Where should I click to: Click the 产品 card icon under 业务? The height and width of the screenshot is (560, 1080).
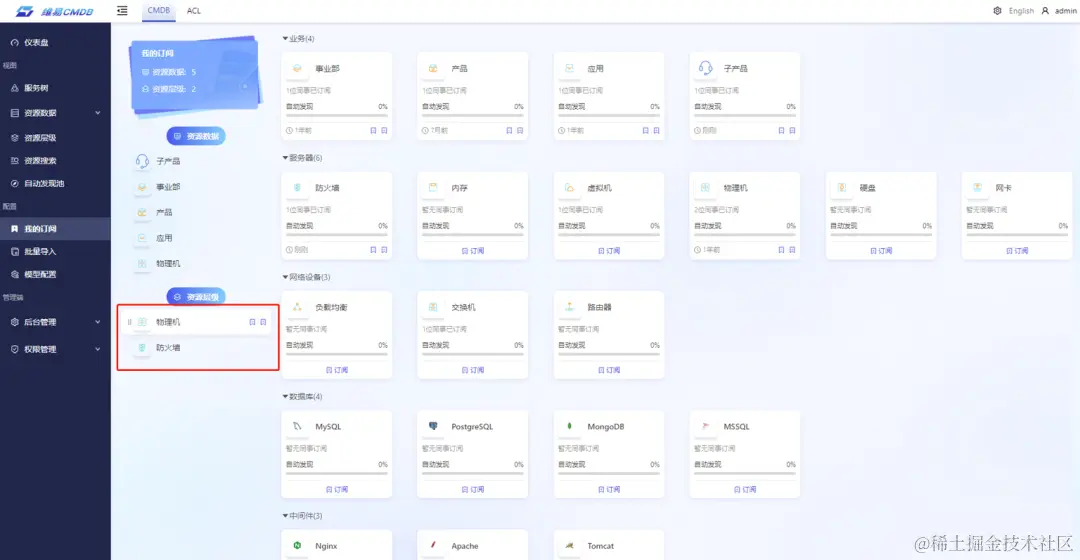click(x=433, y=68)
